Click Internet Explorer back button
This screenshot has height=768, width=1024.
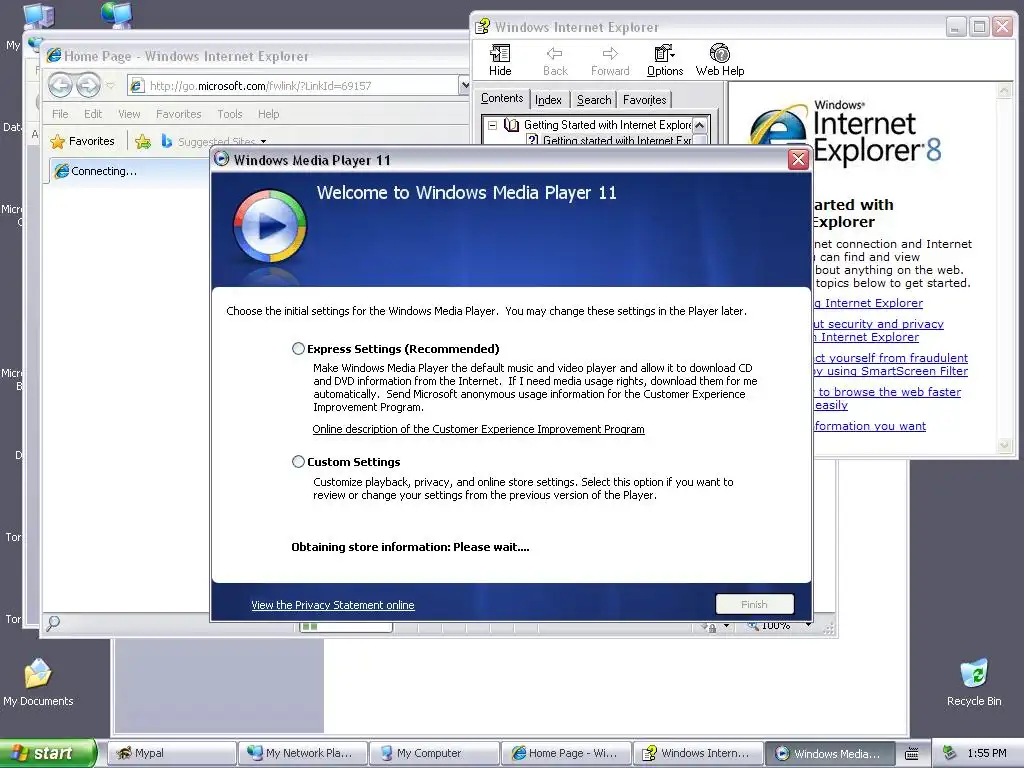61,86
